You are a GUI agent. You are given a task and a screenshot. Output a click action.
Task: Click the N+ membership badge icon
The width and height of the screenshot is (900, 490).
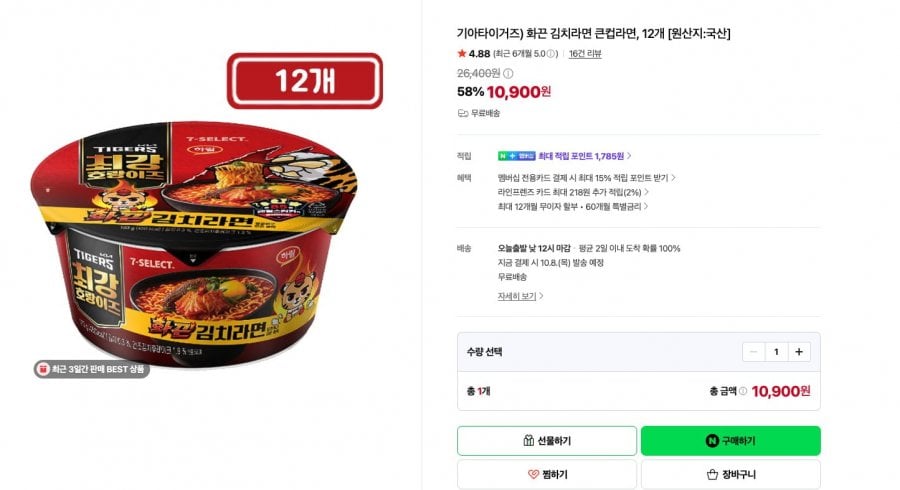[x=517, y=156]
